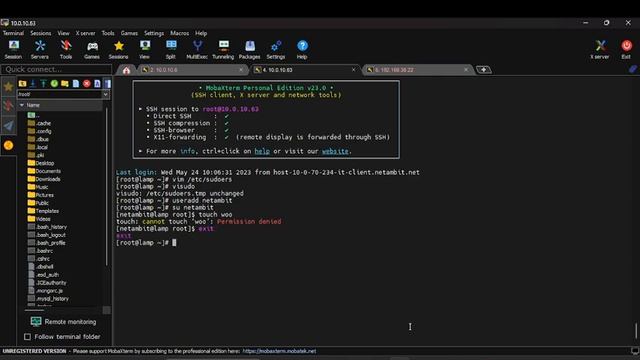Click the home tab icon

[127, 70]
